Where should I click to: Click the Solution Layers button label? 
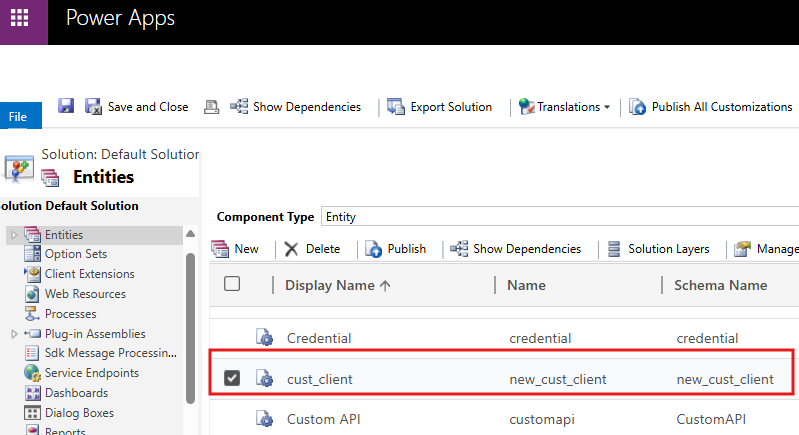[669, 249]
